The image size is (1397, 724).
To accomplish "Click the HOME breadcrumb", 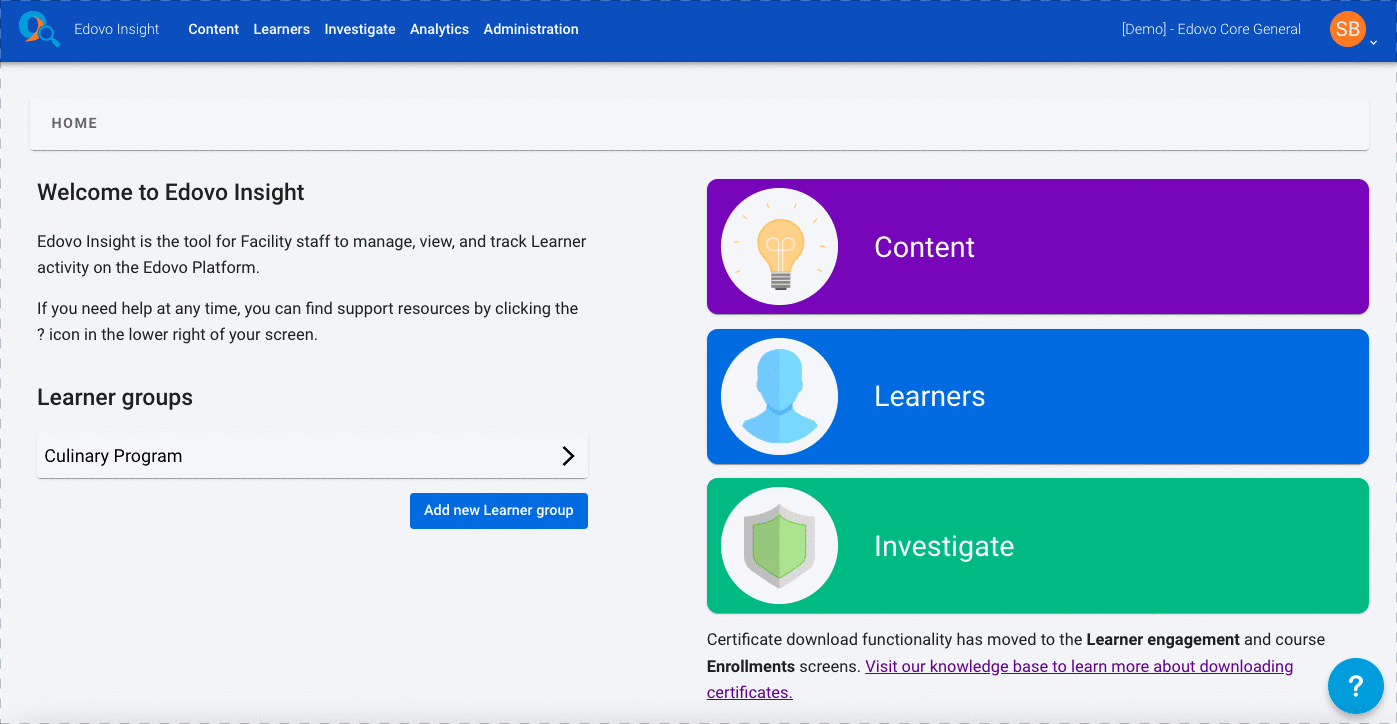I will click(x=74, y=123).
